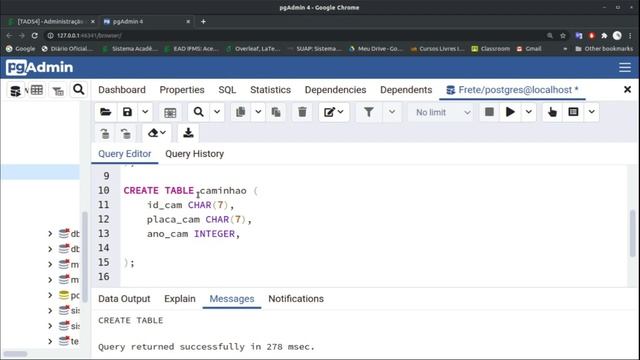Click the pgAdmin logo

click(40, 67)
